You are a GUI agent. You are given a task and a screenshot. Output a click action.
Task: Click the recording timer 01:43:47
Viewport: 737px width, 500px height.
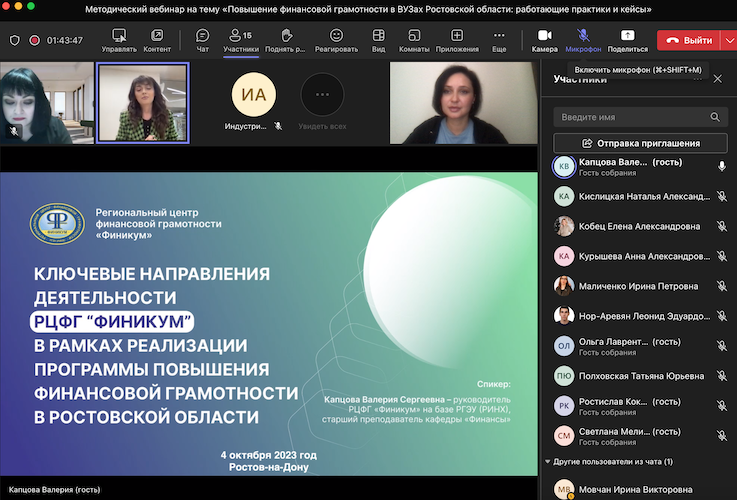coord(65,40)
